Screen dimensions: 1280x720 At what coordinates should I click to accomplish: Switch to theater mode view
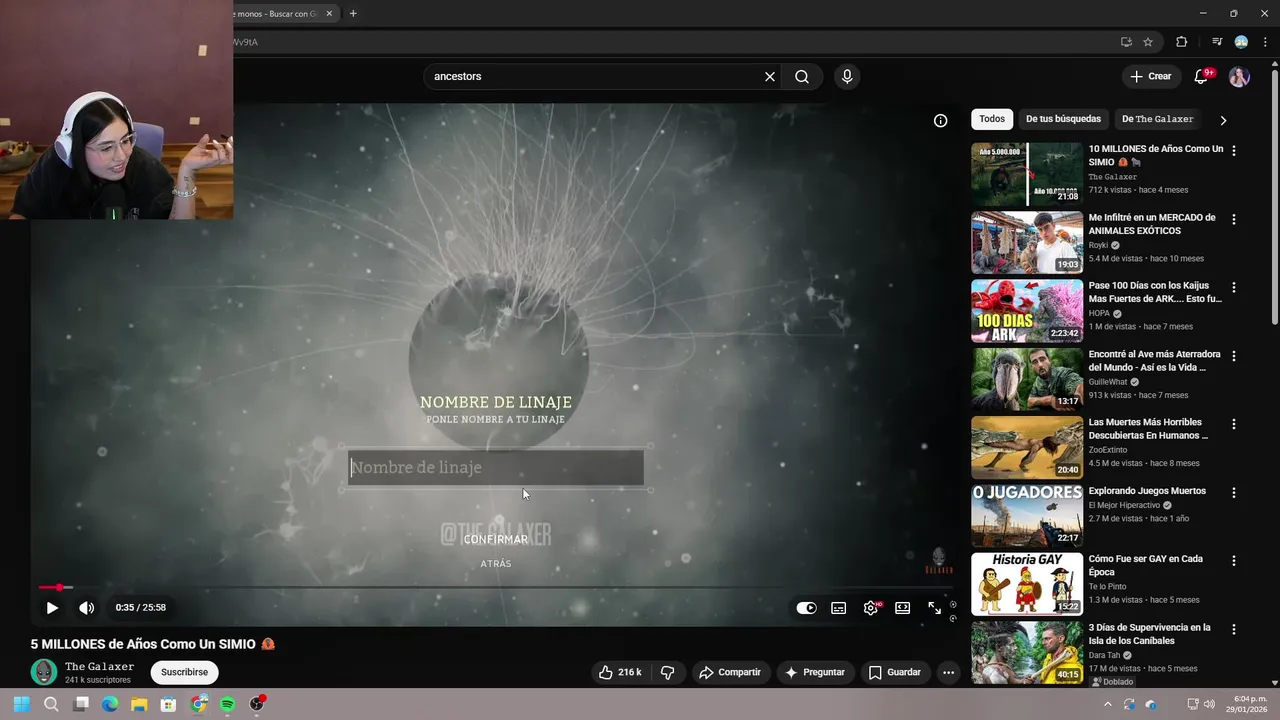pos(903,608)
